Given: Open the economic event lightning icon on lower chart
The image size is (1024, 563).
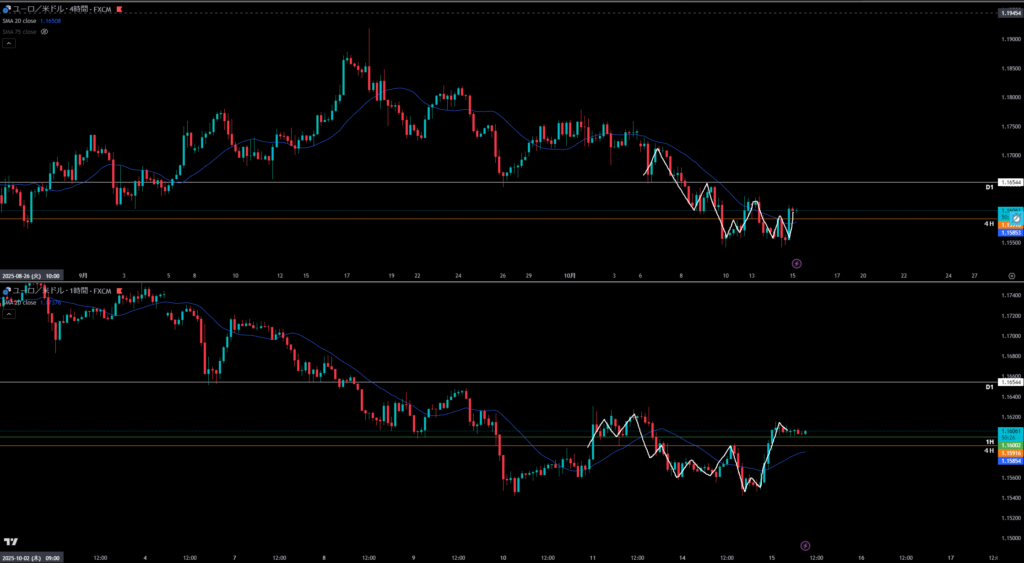Looking at the screenshot, I should pyautogui.click(x=805, y=545).
